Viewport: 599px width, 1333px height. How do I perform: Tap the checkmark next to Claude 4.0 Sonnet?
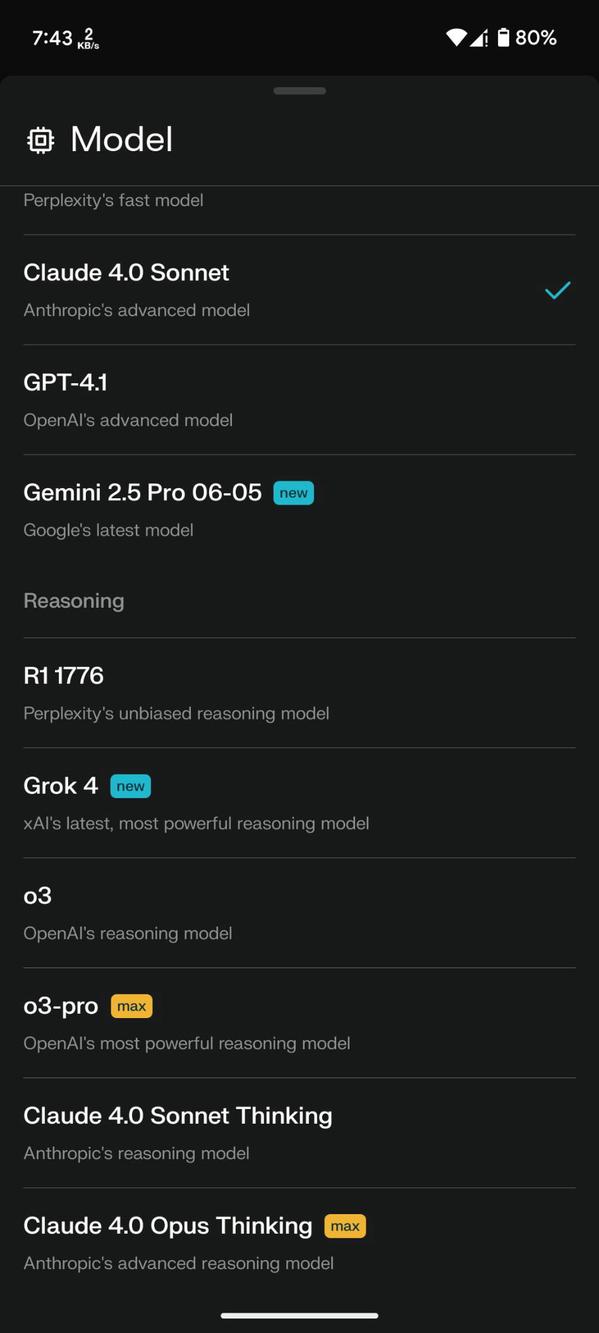(558, 291)
